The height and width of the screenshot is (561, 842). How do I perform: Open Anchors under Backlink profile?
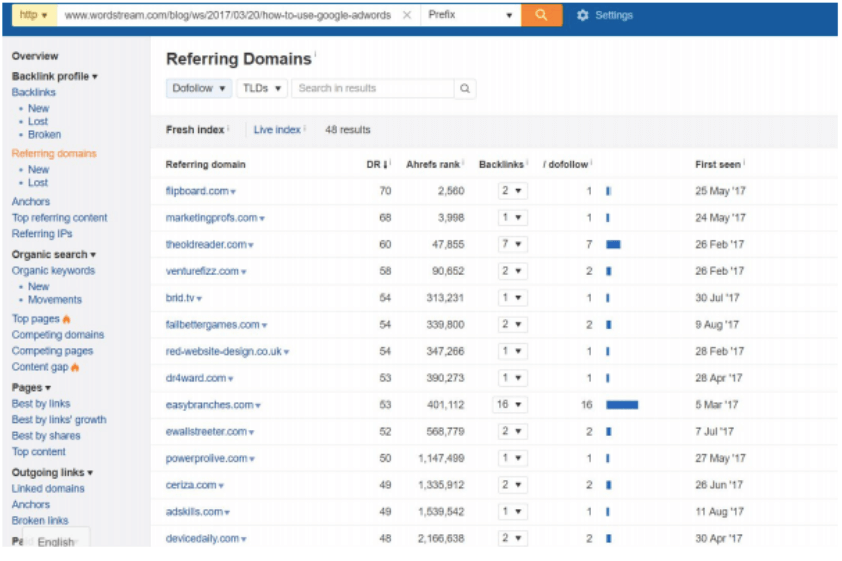click(31, 202)
